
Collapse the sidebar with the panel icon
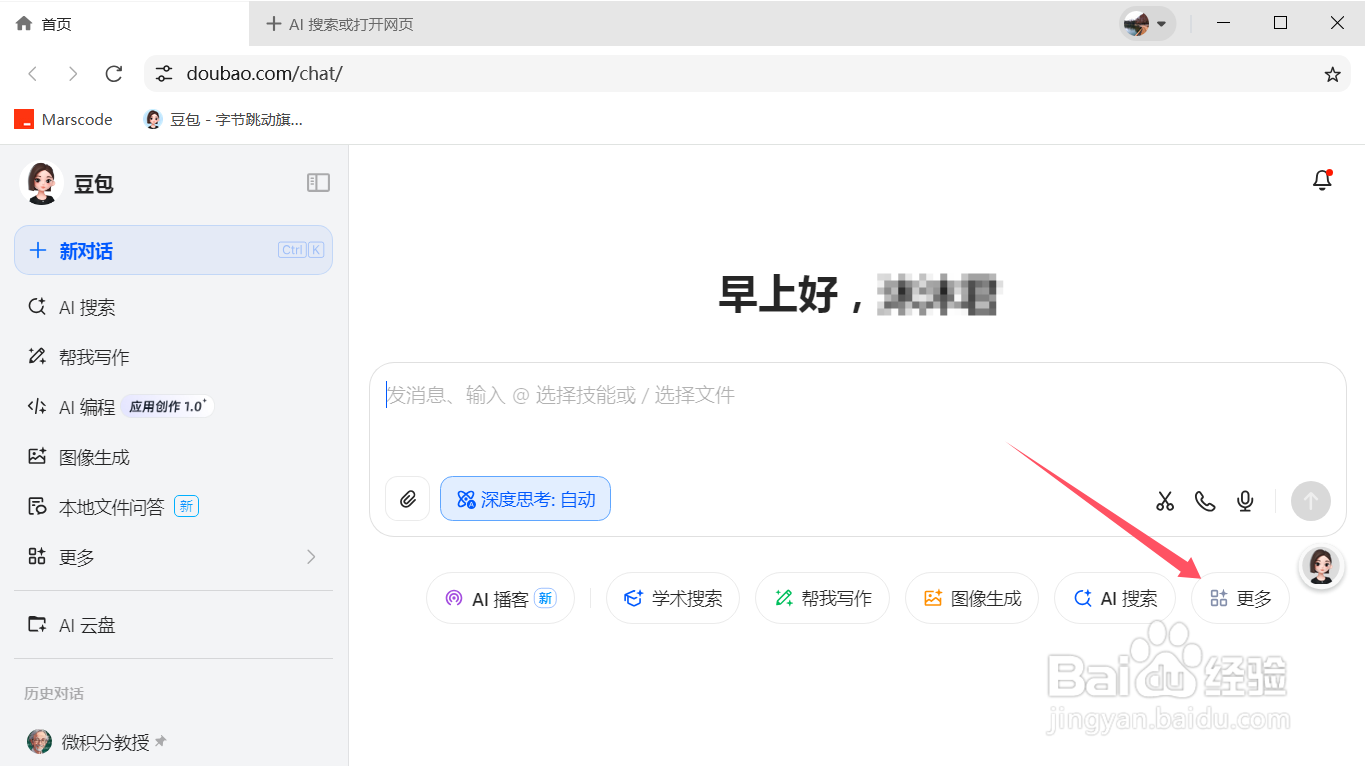click(318, 182)
